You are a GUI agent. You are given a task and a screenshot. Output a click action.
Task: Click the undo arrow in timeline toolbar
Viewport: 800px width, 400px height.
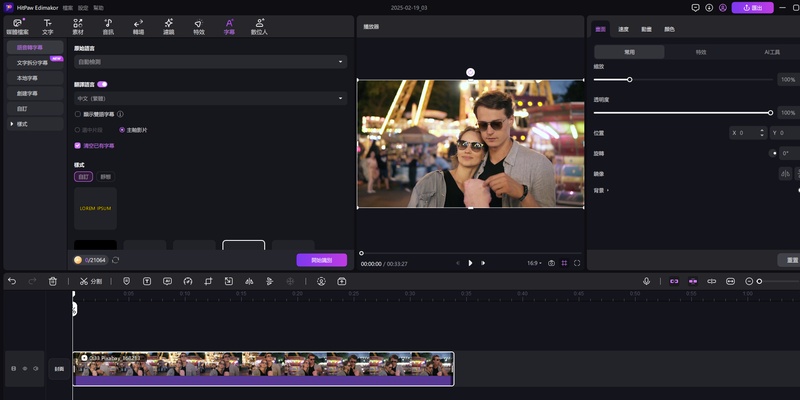pos(12,281)
